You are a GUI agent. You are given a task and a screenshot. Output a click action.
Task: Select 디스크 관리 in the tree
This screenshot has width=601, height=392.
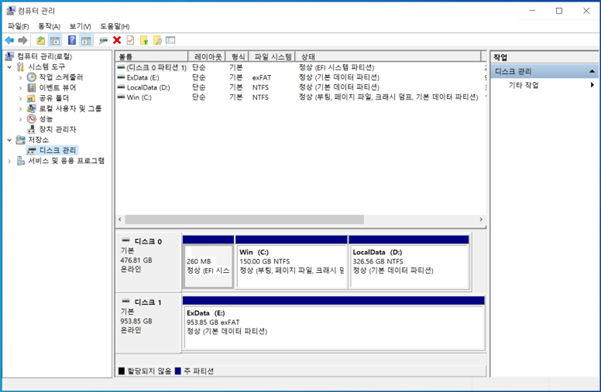(57, 150)
